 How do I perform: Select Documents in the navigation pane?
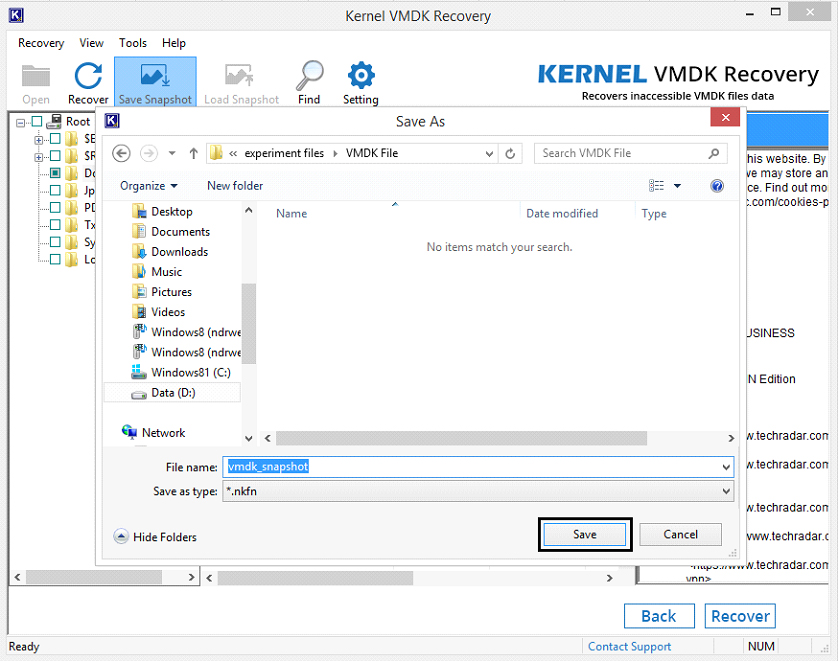[x=170, y=232]
